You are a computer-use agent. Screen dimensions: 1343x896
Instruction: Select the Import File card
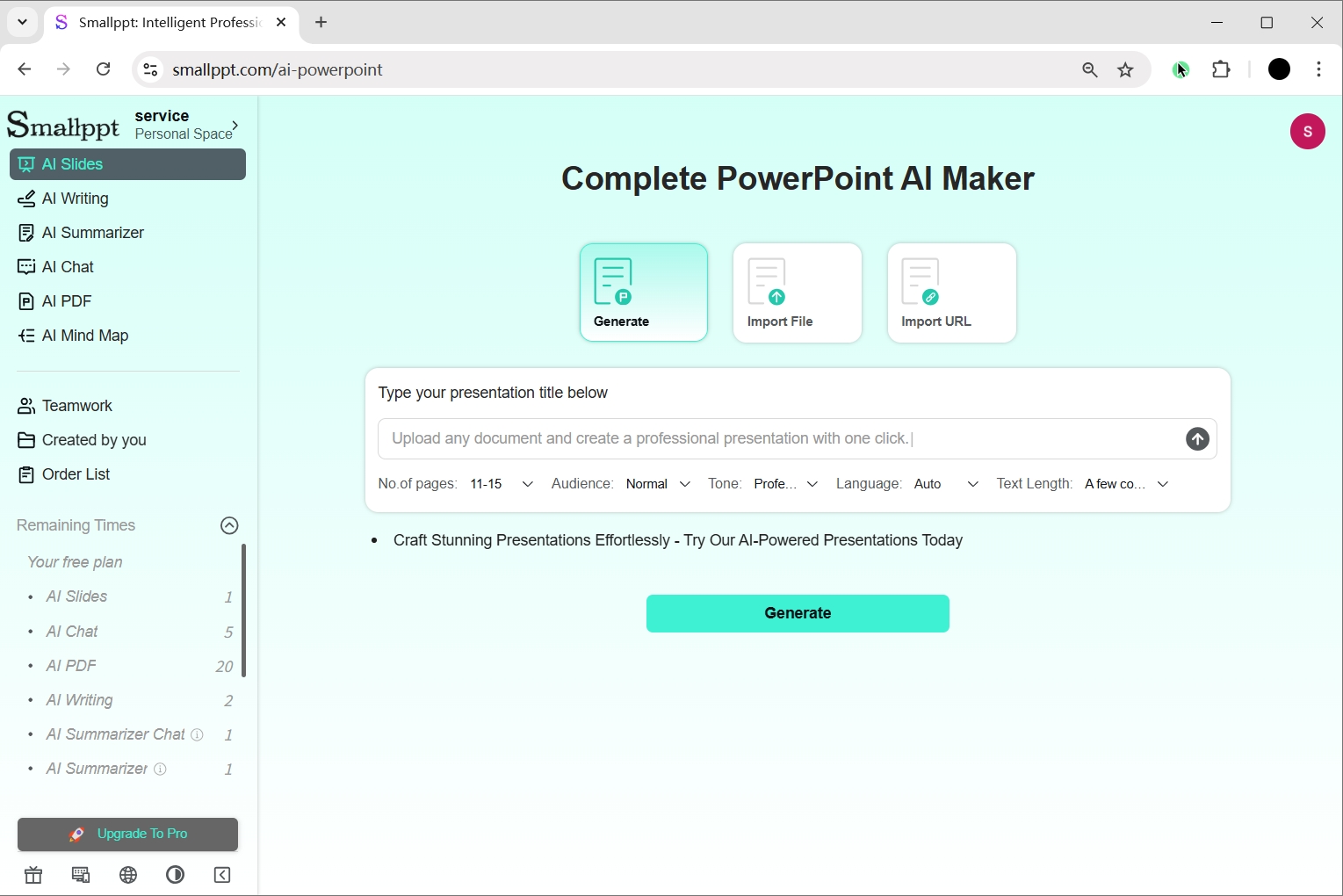tap(798, 293)
